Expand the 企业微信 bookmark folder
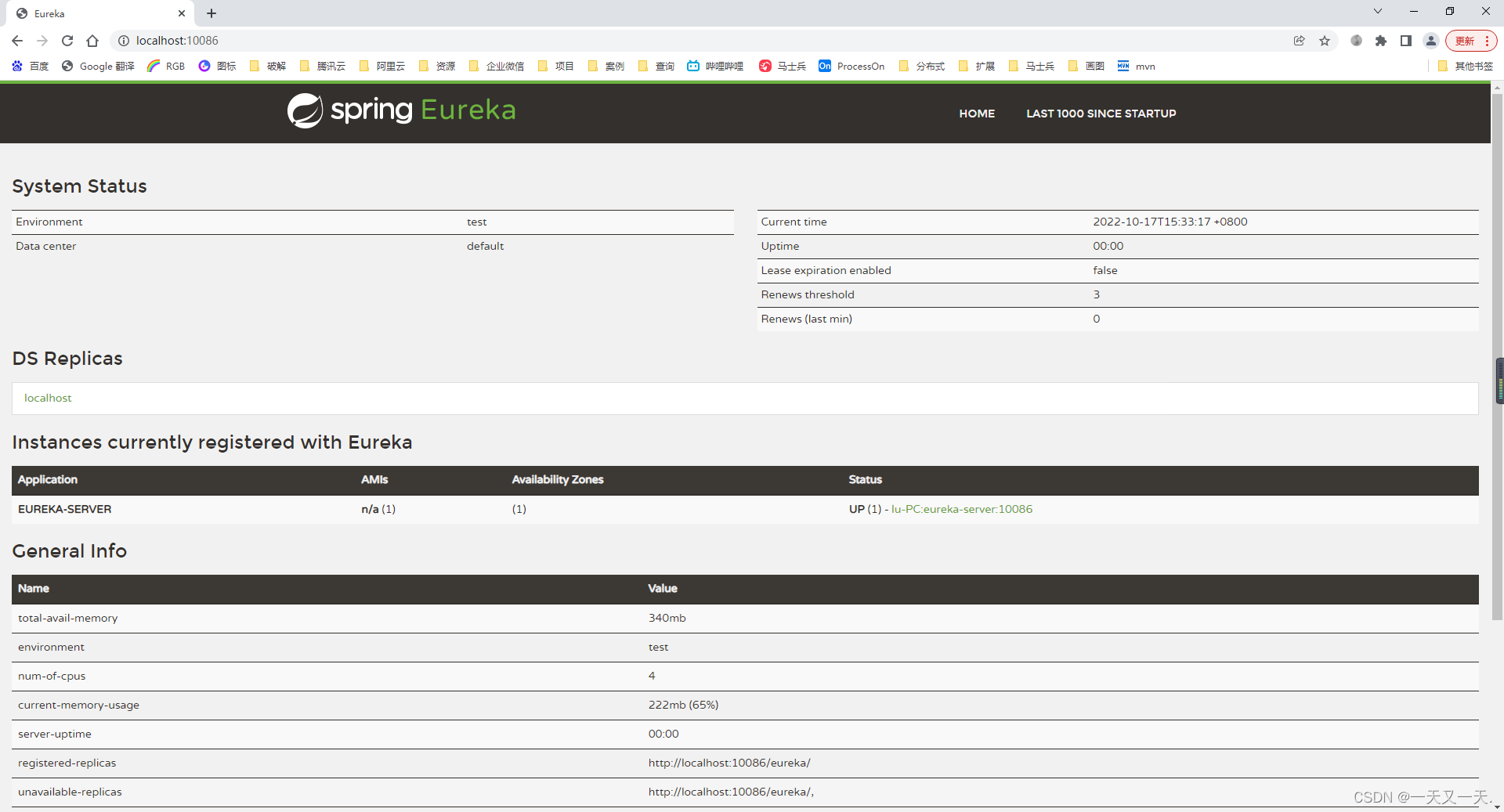1504x812 pixels. coord(497,66)
